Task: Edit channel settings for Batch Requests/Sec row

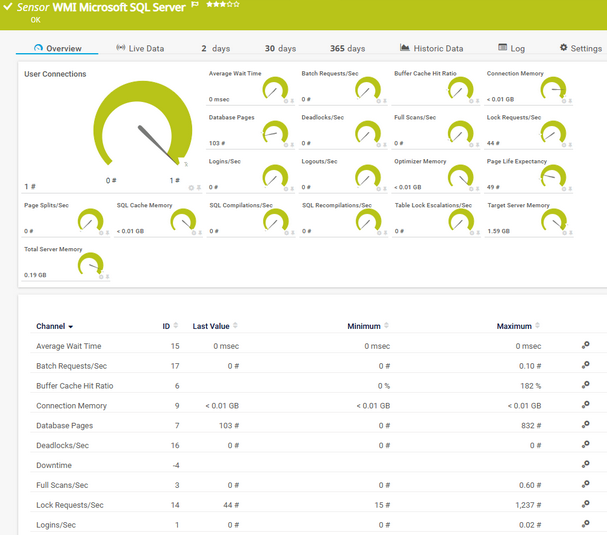Action: [585, 365]
